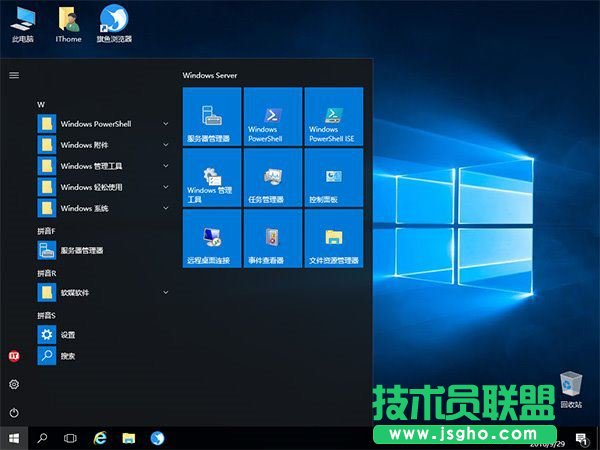The width and height of the screenshot is (600, 450).
Task: Open the 事件查看器 tile
Action: pyautogui.click(x=273, y=238)
